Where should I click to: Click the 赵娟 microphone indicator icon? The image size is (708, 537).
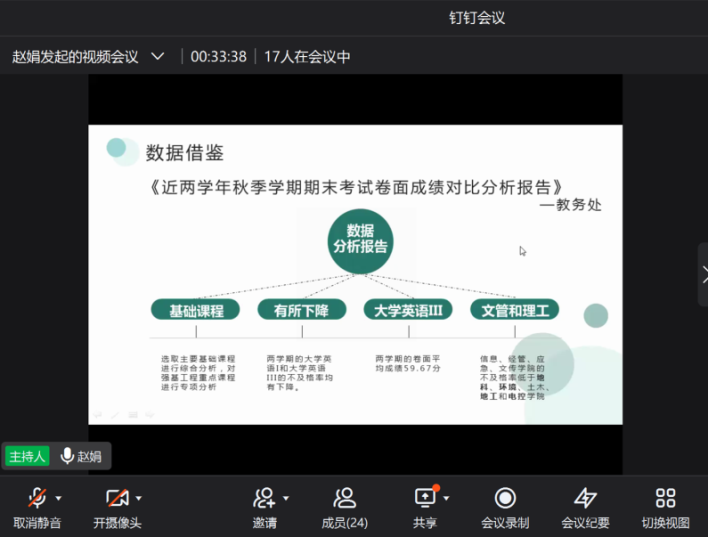pos(68,456)
